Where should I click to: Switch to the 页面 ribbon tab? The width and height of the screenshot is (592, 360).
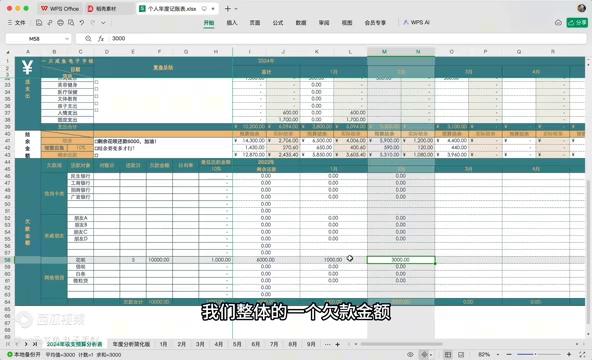coord(255,23)
